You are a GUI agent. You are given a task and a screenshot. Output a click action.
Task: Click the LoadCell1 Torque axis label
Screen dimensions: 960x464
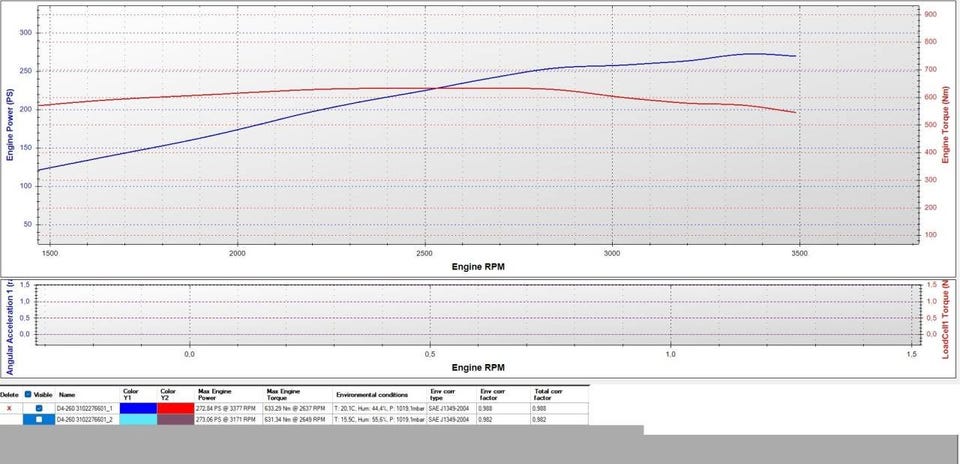(947, 321)
